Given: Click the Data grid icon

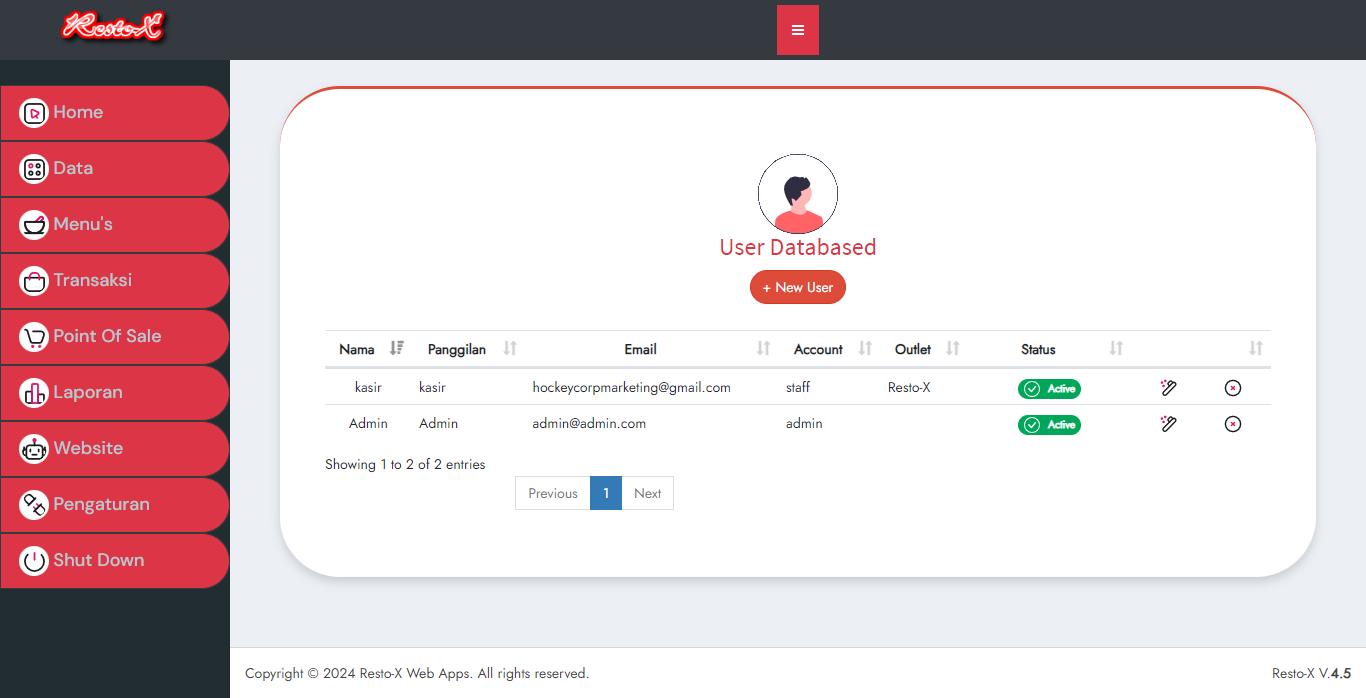Looking at the screenshot, I should [x=34, y=169].
